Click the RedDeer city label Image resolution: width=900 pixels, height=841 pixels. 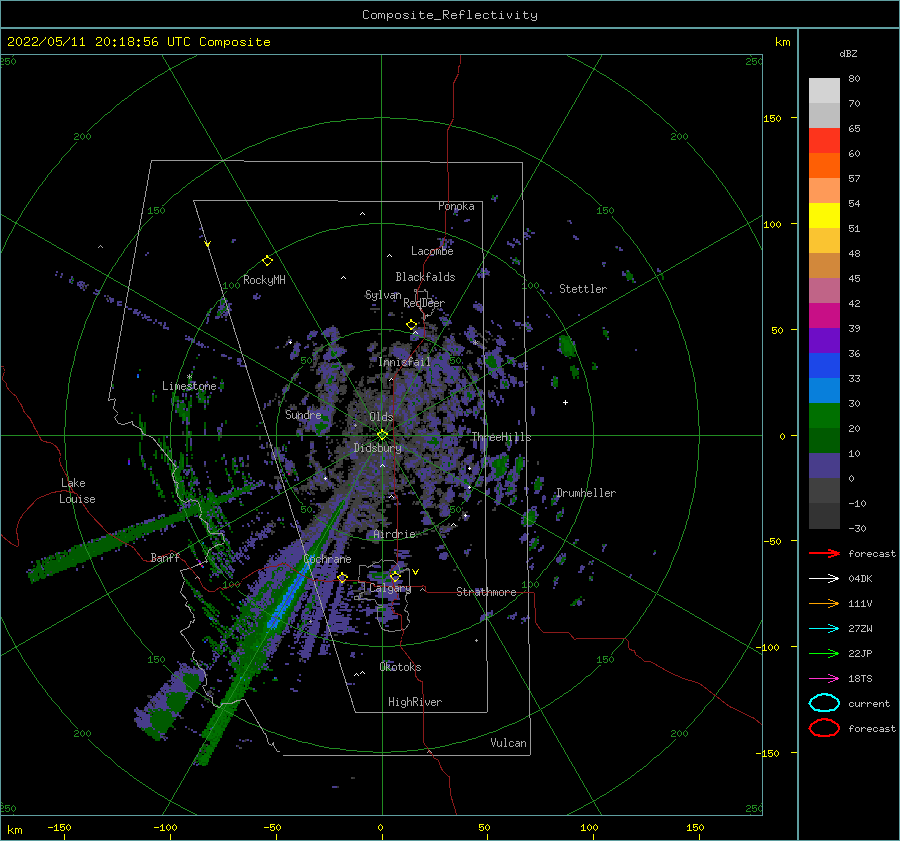pyautogui.click(x=424, y=303)
